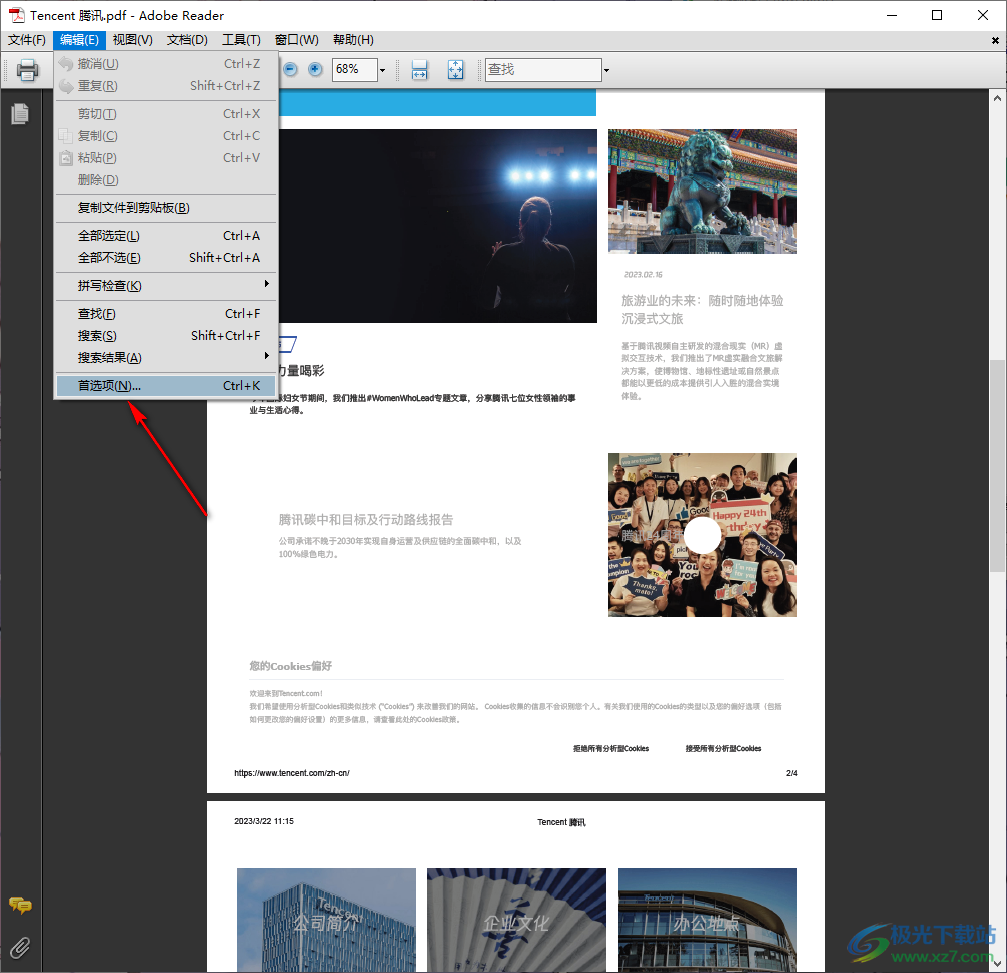Image resolution: width=1007 pixels, height=973 pixels.
Task: Close the document with small x
Action: click(x=995, y=40)
